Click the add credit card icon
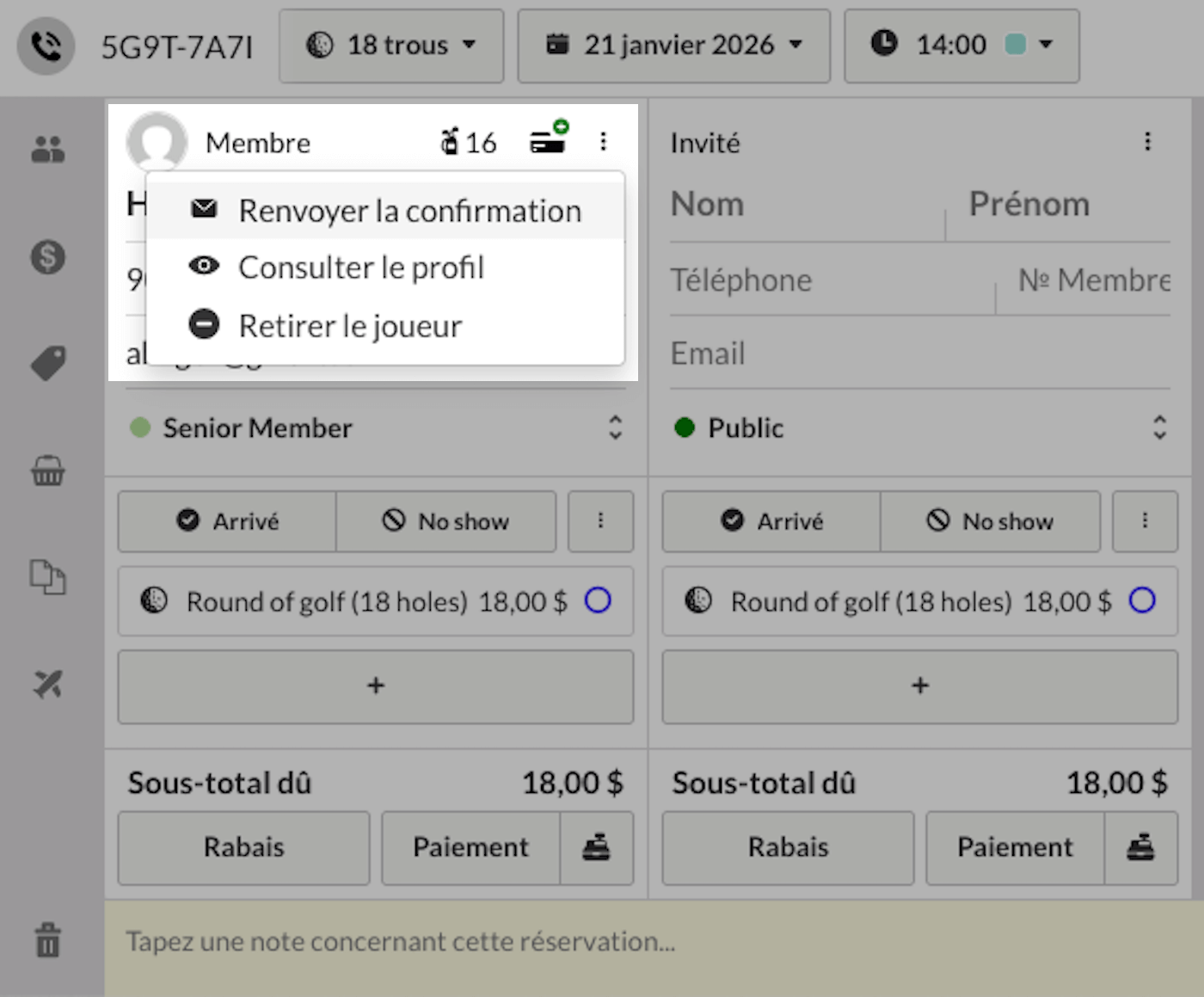Image resolution: width=1204 pixels, height=997 pixels. 549,138
